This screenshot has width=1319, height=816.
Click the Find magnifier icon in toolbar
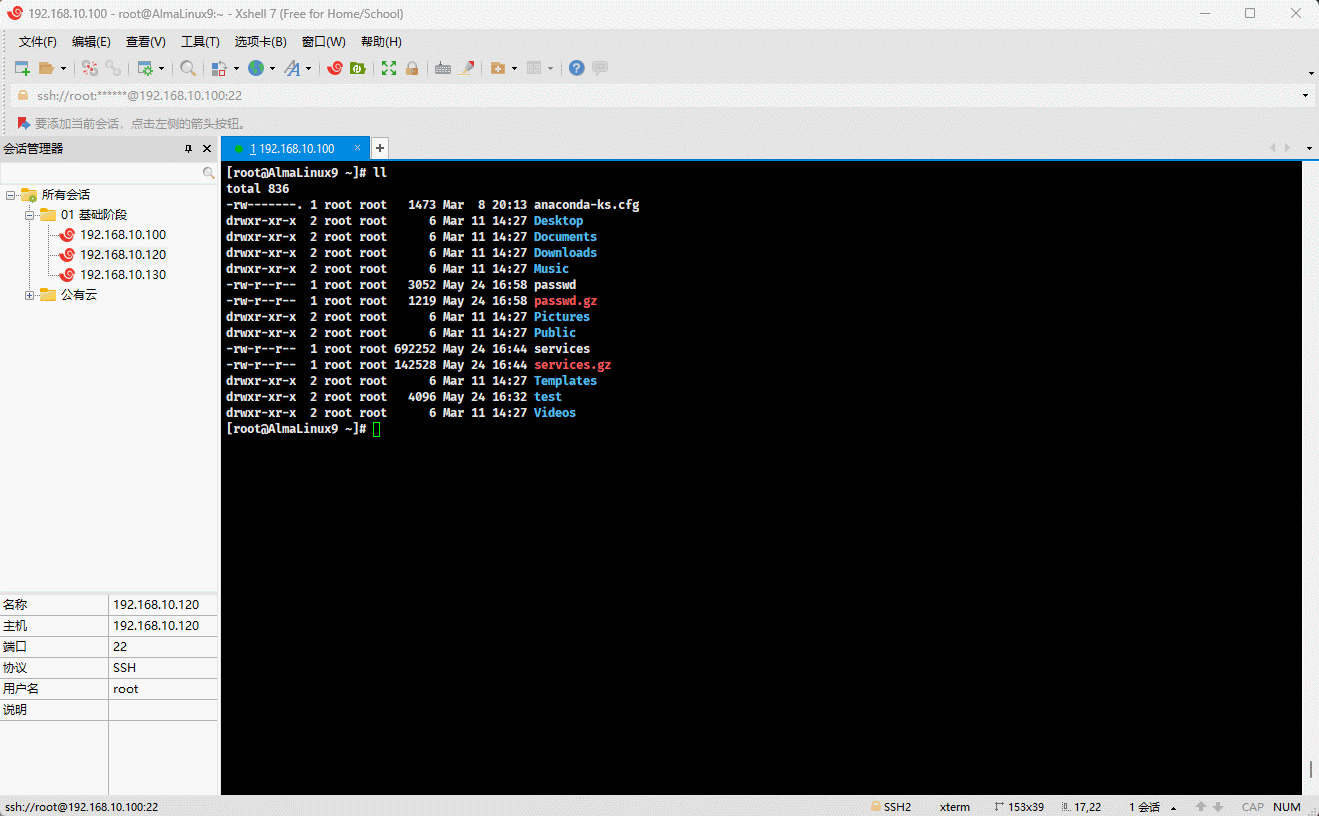point(188,68)
